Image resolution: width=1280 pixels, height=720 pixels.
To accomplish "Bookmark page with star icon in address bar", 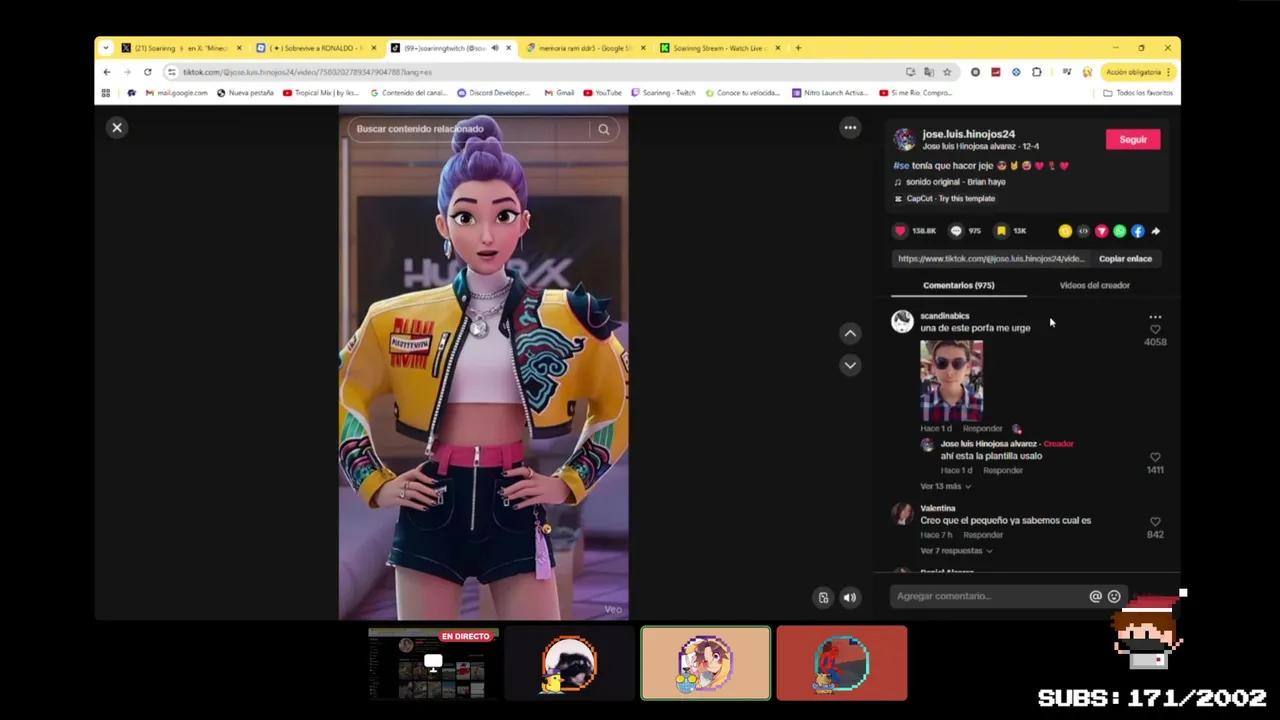I will [947, 72].
